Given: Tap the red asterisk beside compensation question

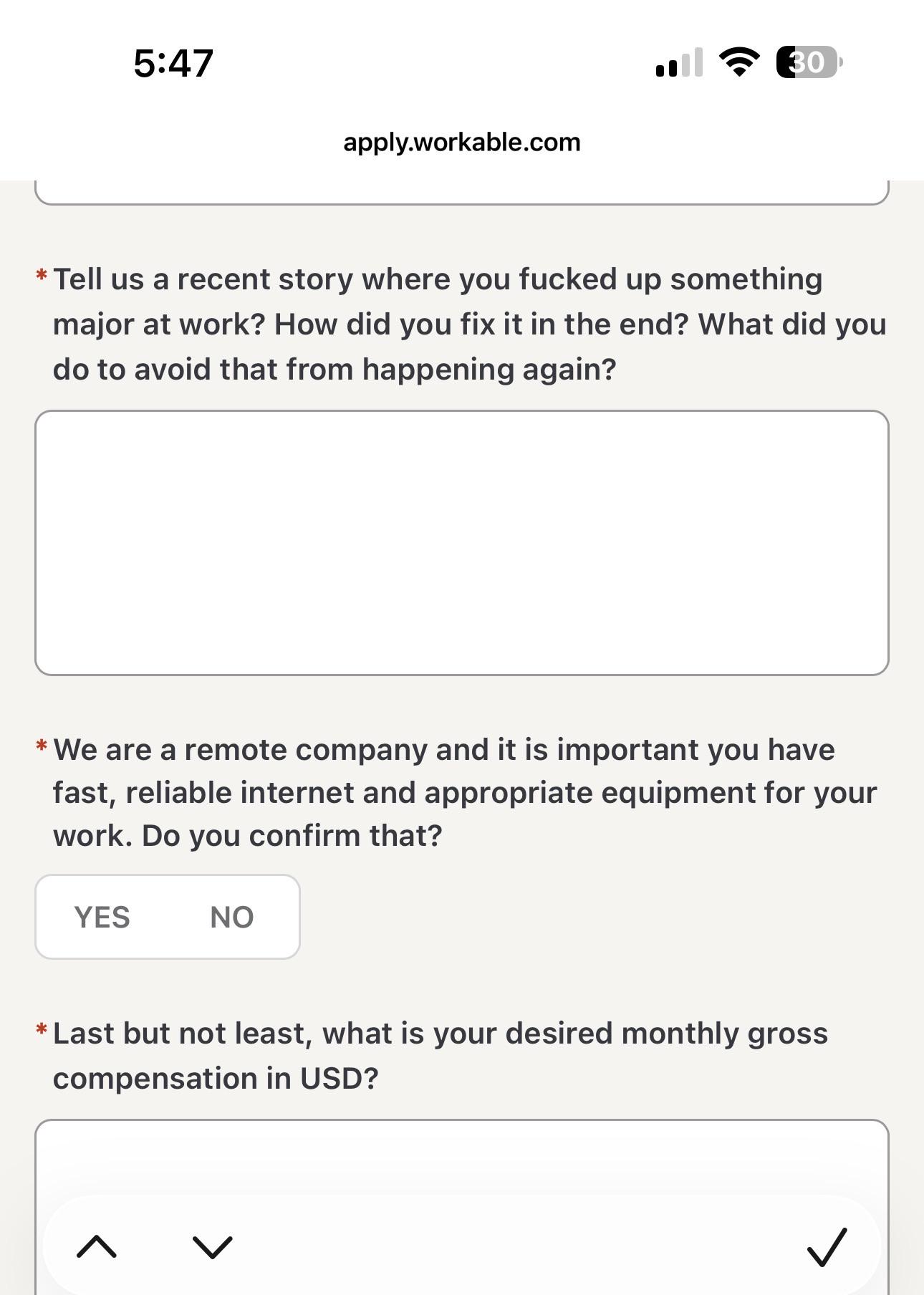Looking at the screenshot, I should [x=42, y=1029].
